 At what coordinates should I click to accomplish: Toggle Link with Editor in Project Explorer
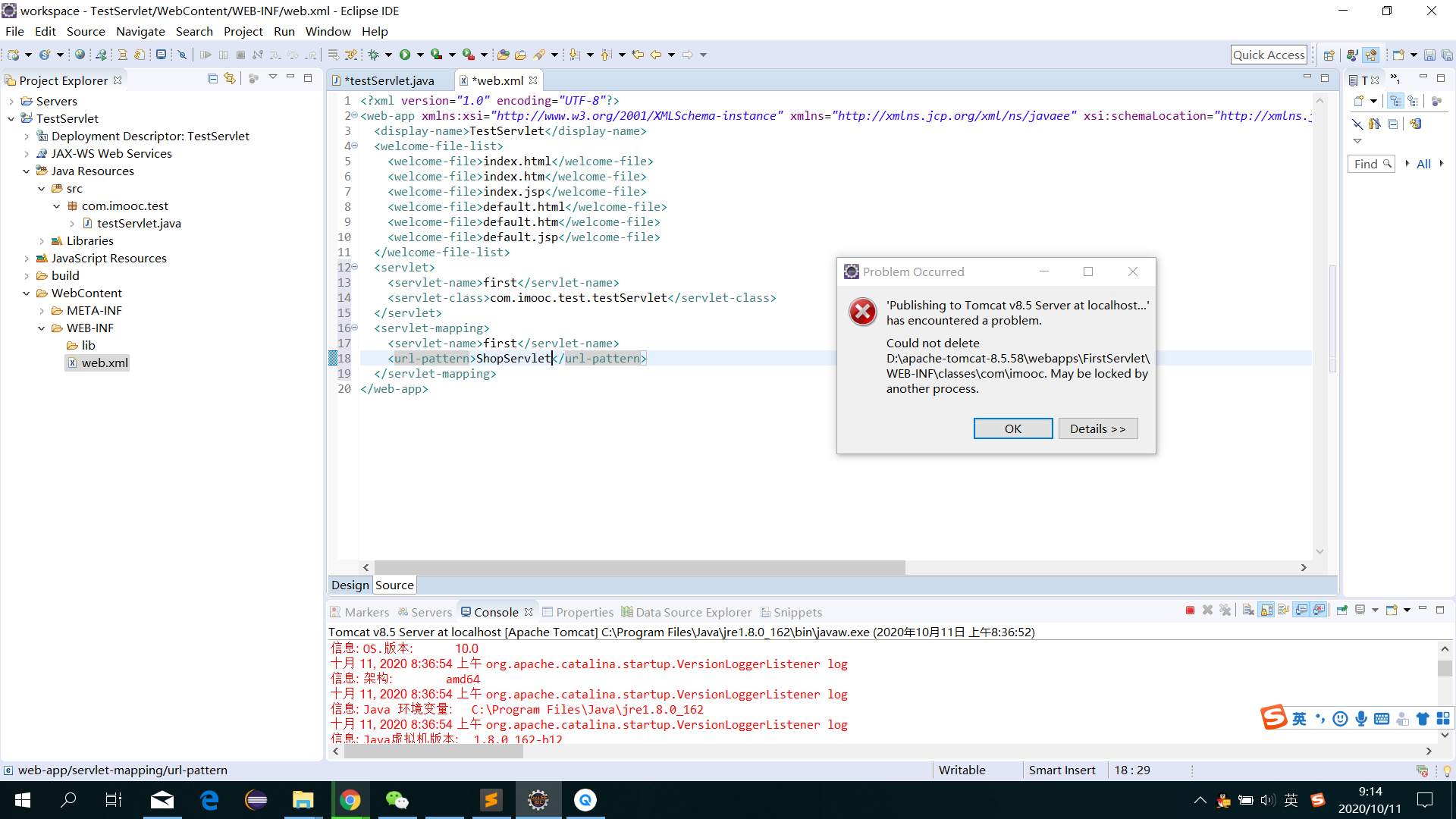click(x=230, y=79)
